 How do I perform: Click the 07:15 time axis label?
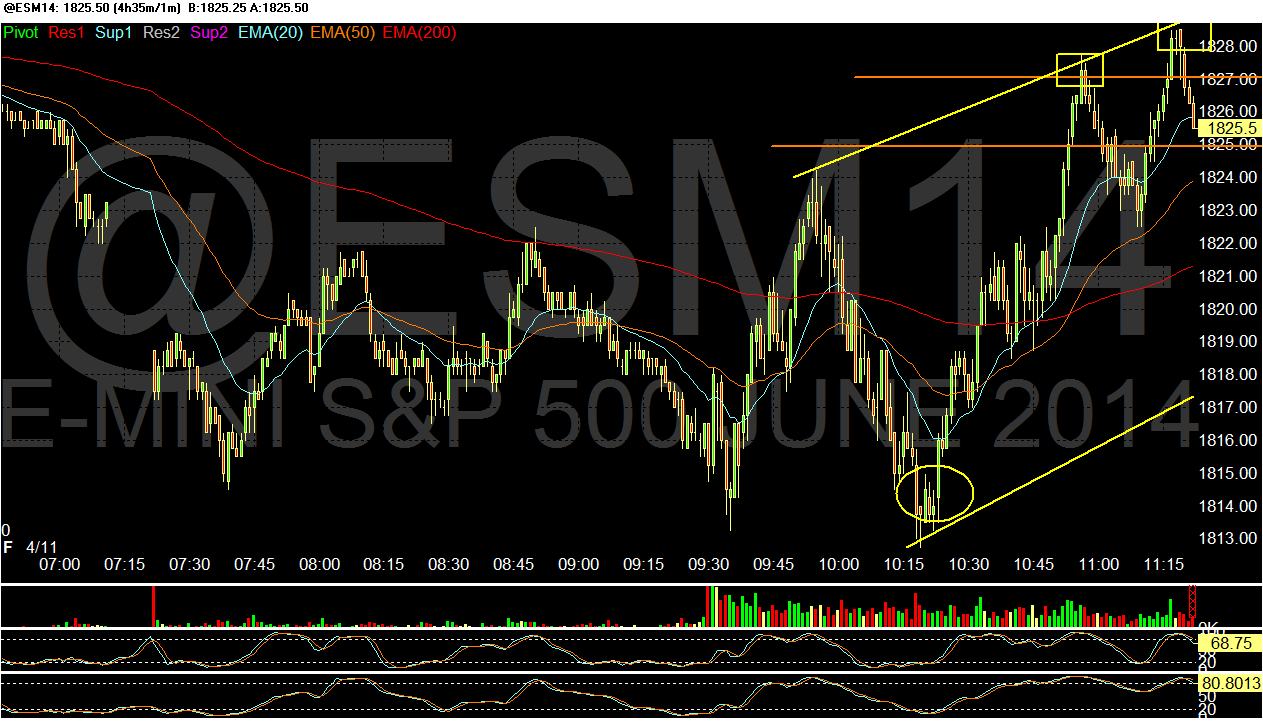coord(124,565)
